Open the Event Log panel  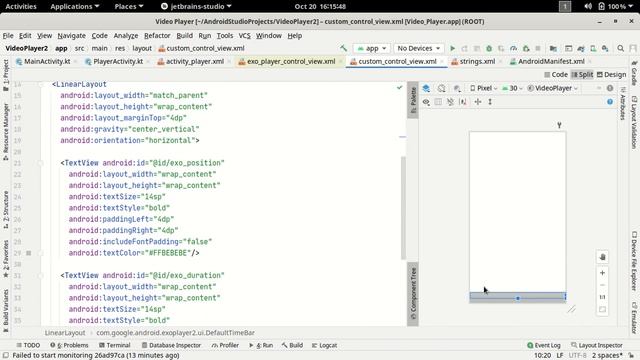544,345
